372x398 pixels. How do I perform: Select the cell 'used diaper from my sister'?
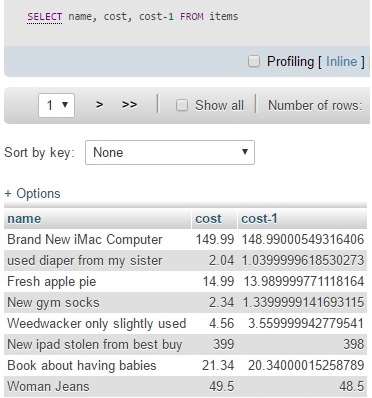(x=97, y=260)
